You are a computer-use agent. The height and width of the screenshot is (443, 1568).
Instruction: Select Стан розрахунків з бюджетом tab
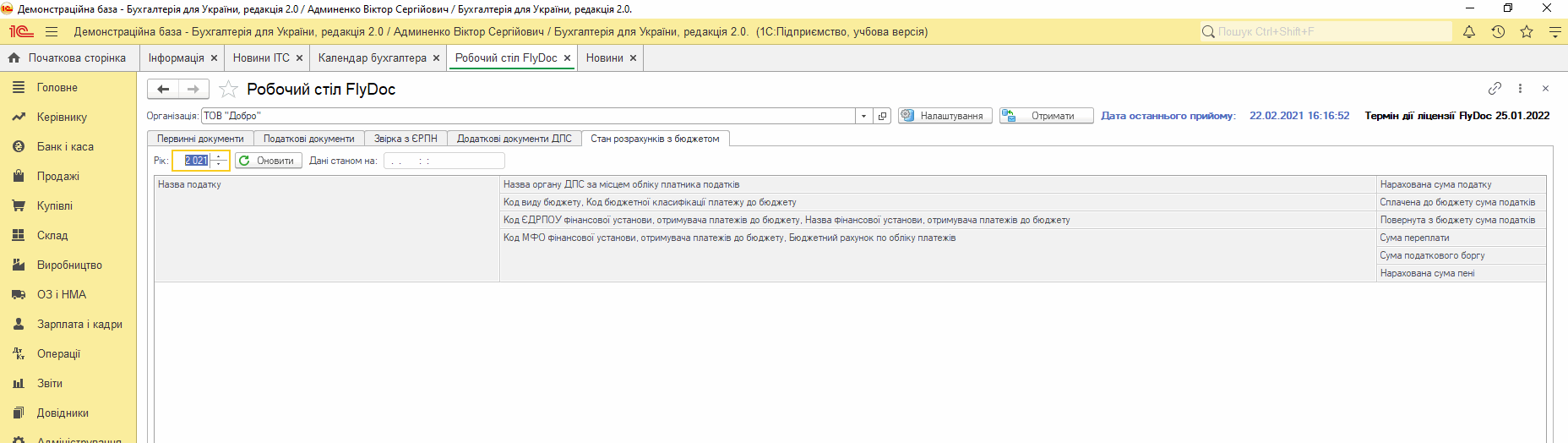coord(655,139)
